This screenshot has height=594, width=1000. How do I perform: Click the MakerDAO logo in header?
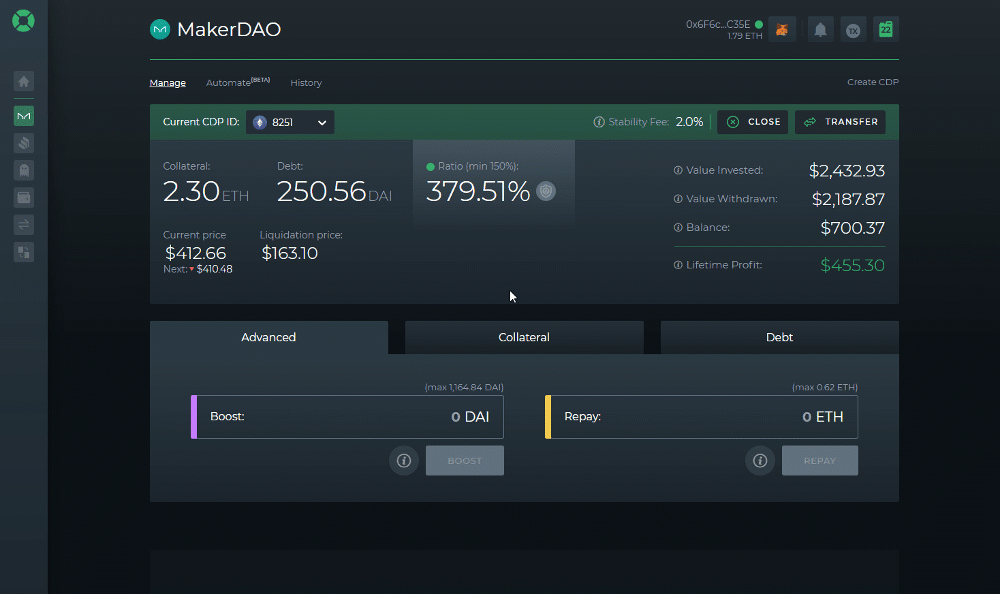[x=160, y=29]
